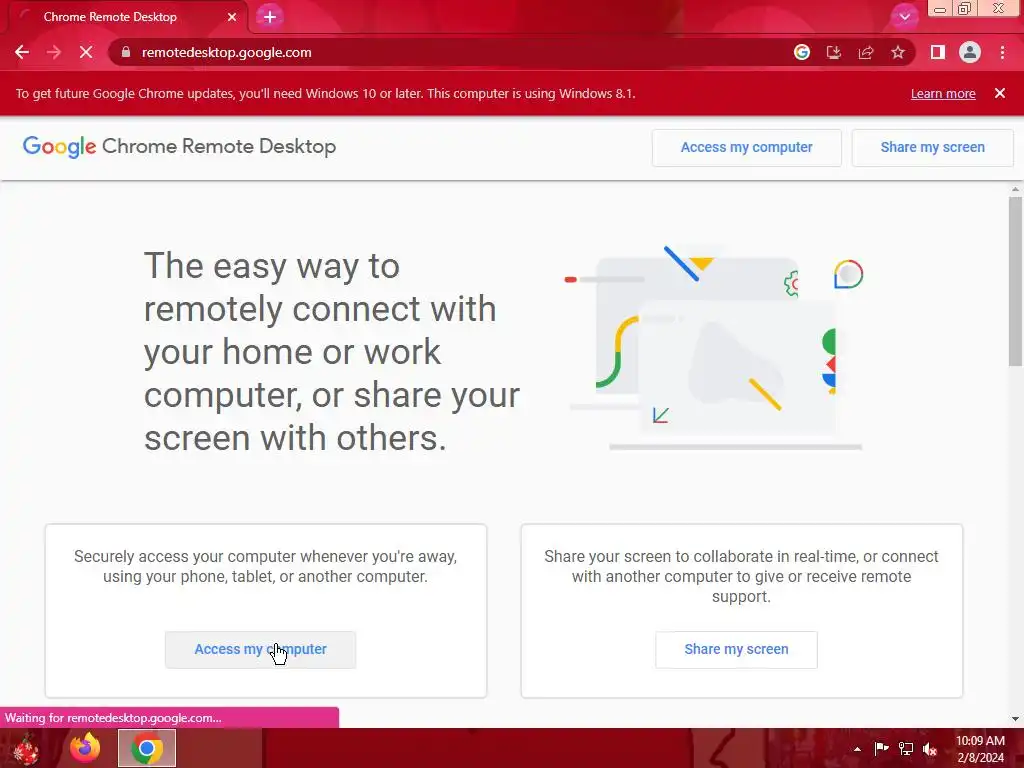Open the taskbar clock and date

tap(980, 749)
